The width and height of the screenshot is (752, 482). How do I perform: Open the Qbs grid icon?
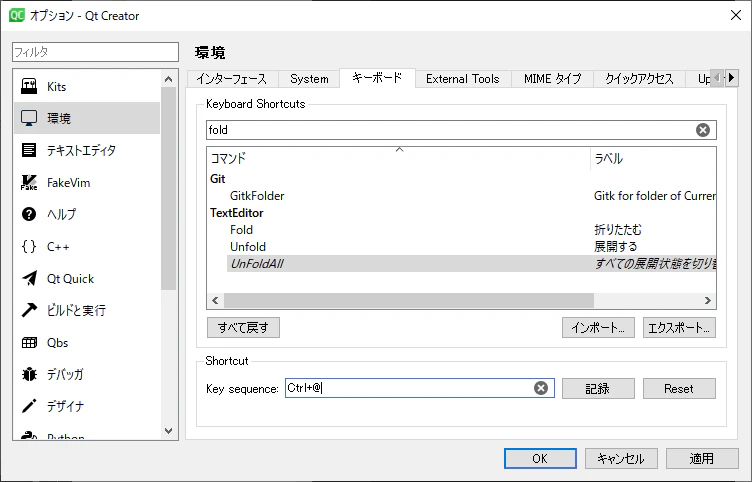click(x=29, y=342)
